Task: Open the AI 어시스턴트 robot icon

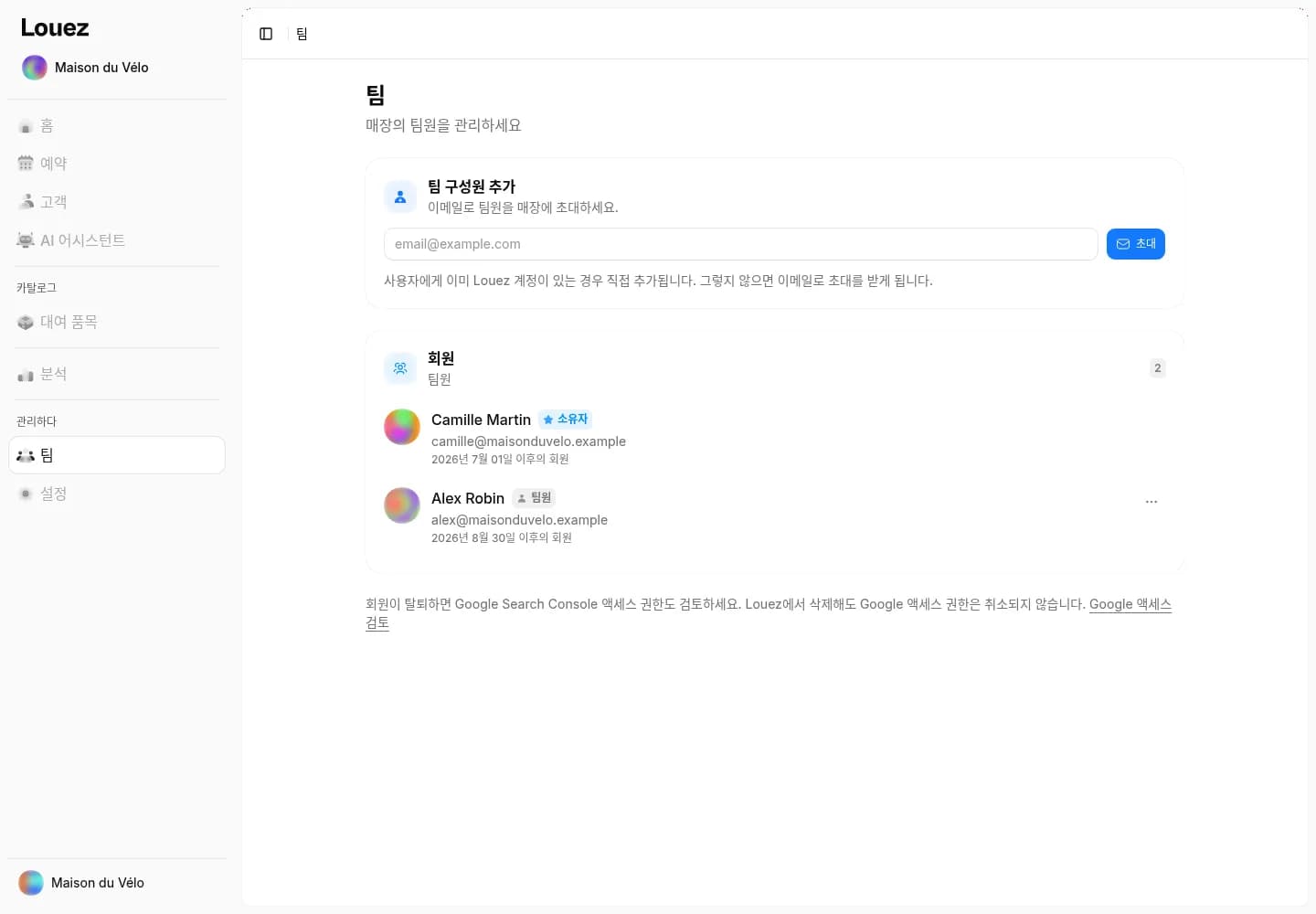Action: (26, 240)
